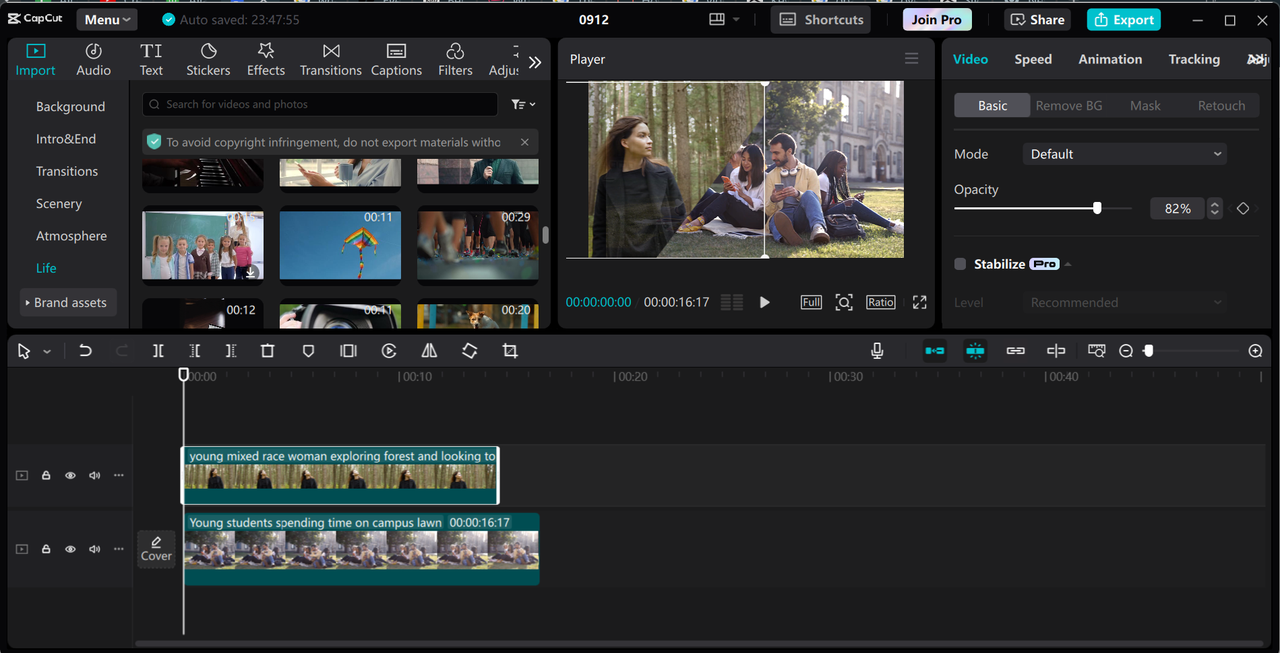This screenshot has width=1280, height=653.
Task: Record a voiceover with the microphone
Action: (x=877, y=351)
